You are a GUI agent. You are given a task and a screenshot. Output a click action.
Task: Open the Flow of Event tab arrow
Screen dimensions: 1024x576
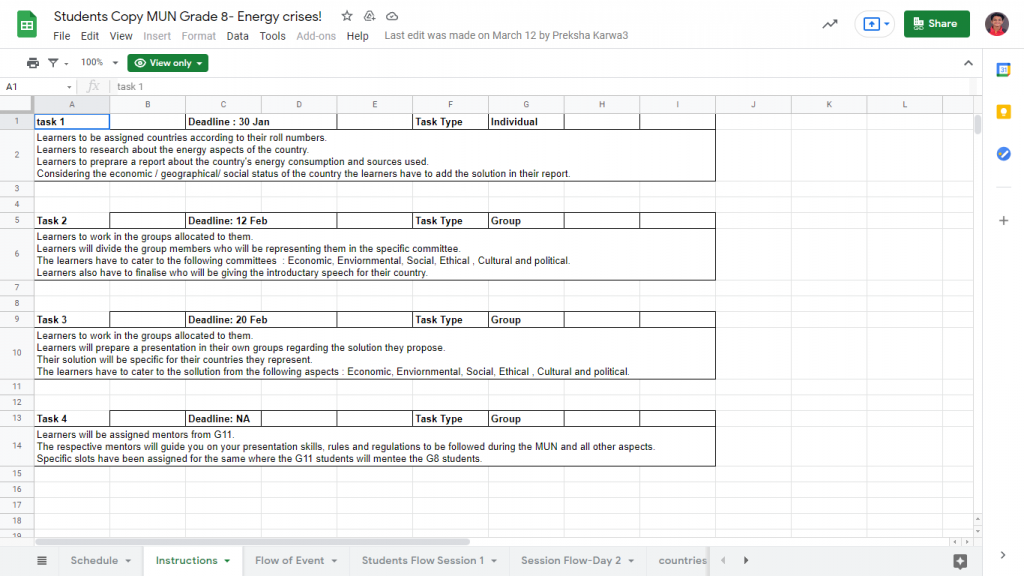tap(334, 561)
